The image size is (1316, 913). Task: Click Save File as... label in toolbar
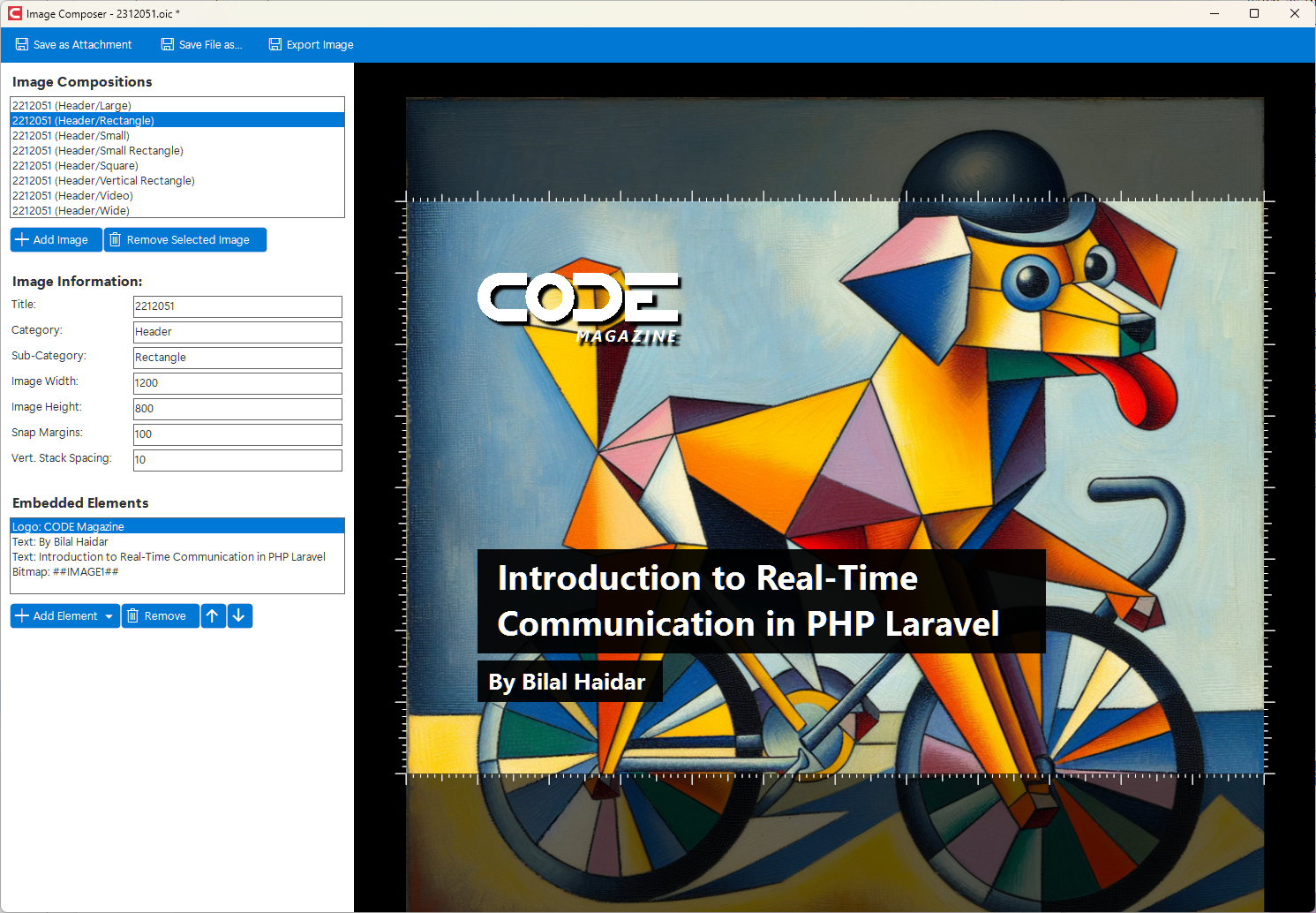coord(210,45)
